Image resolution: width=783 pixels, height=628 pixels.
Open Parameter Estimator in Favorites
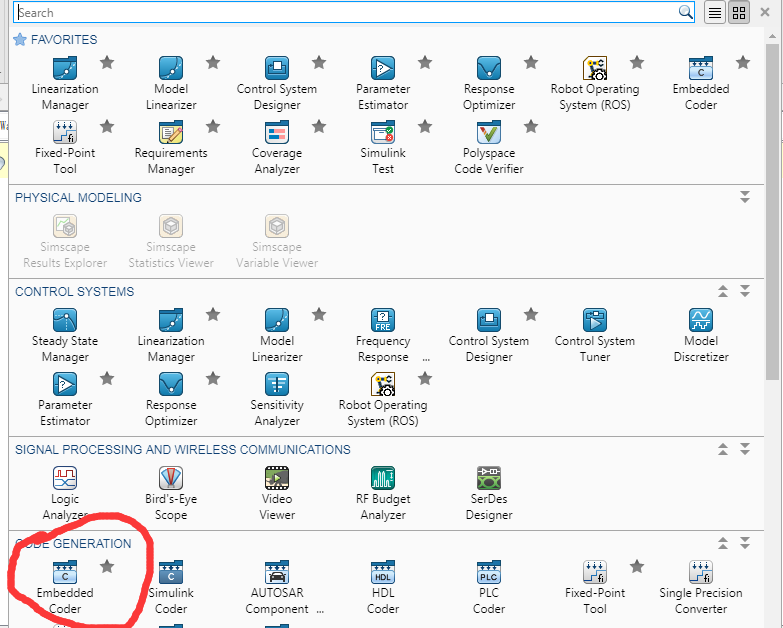click(383, 83)
